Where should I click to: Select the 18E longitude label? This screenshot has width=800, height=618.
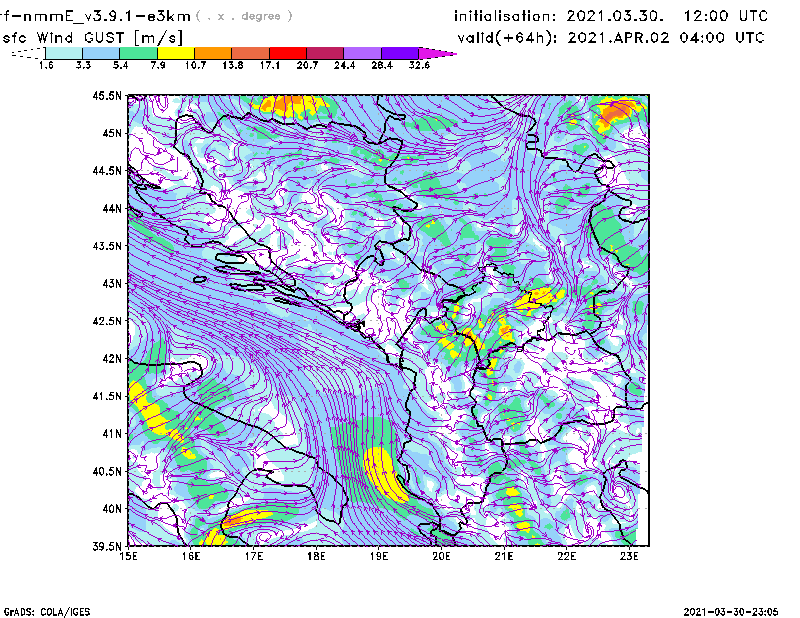(316, 556)
